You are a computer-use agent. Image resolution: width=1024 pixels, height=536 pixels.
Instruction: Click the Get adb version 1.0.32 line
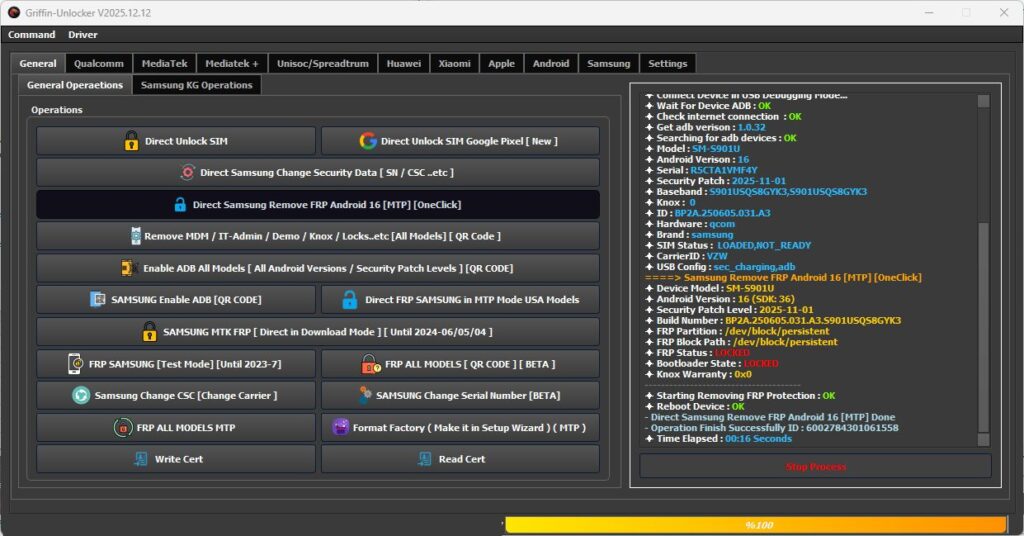tap(705, 127)
